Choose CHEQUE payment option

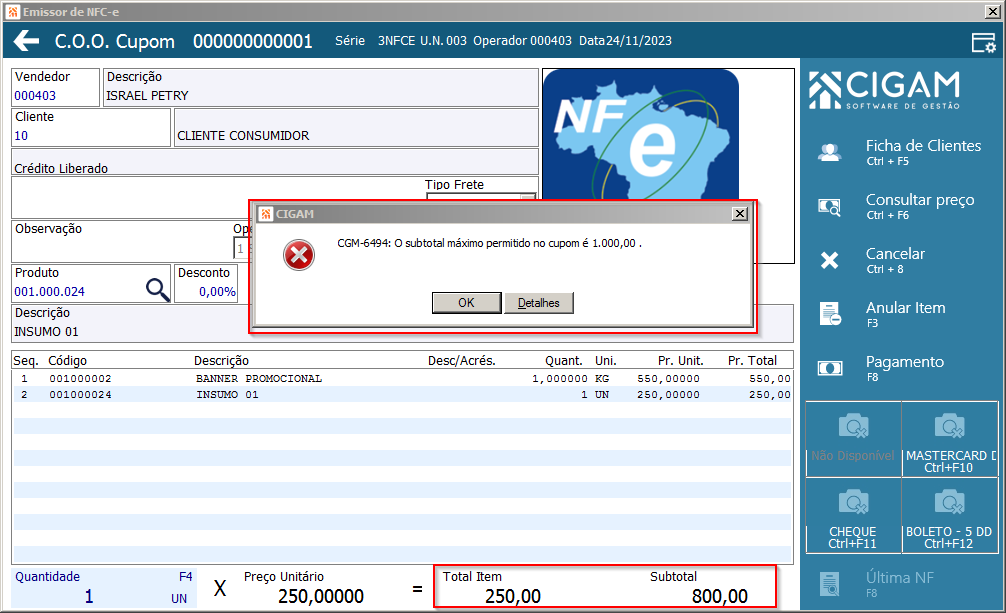(853, 515)
